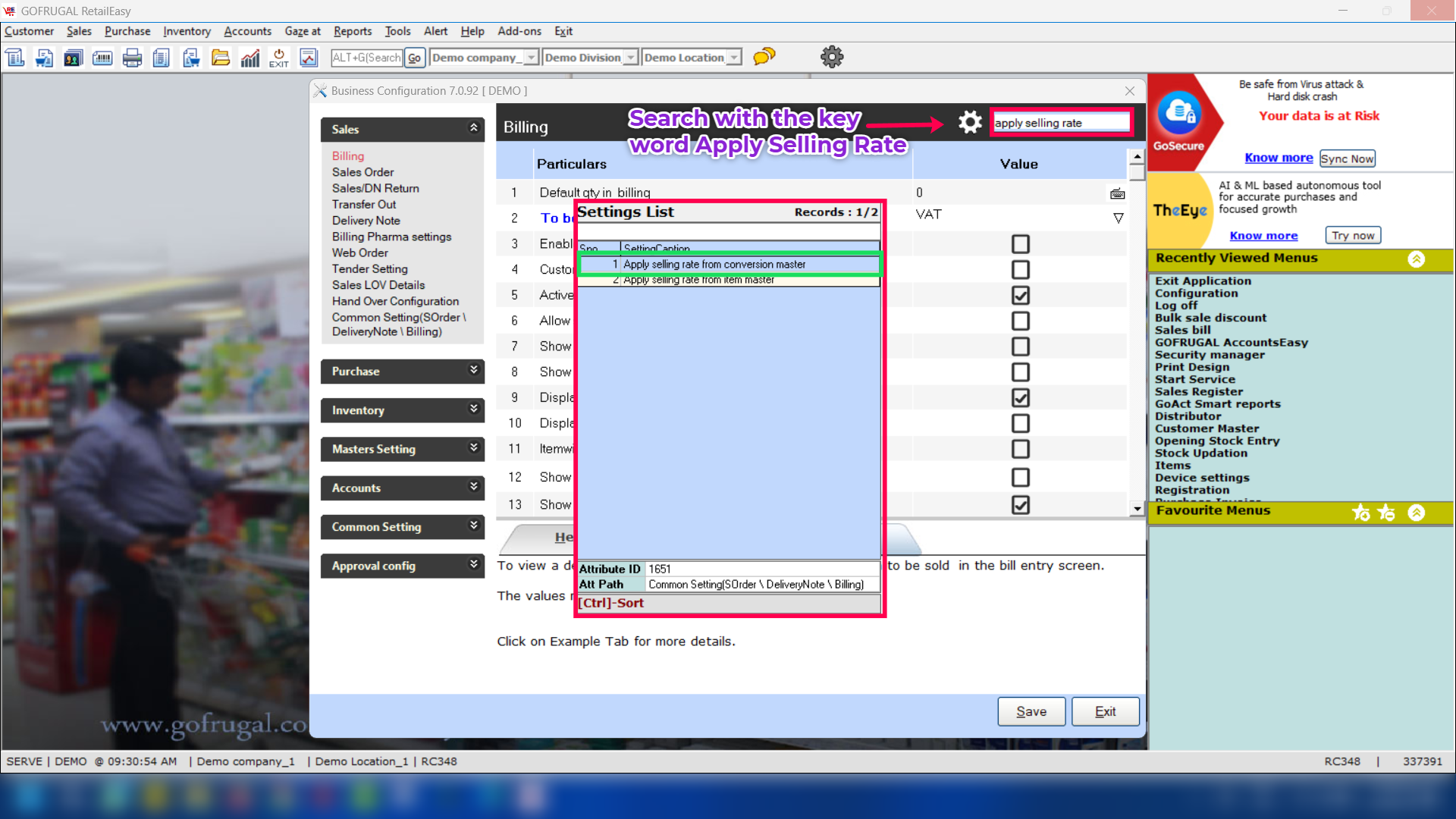Enable the checkbox in row 3
This screenshot has width=1456, height=819.
click(x=1021, y=244)
